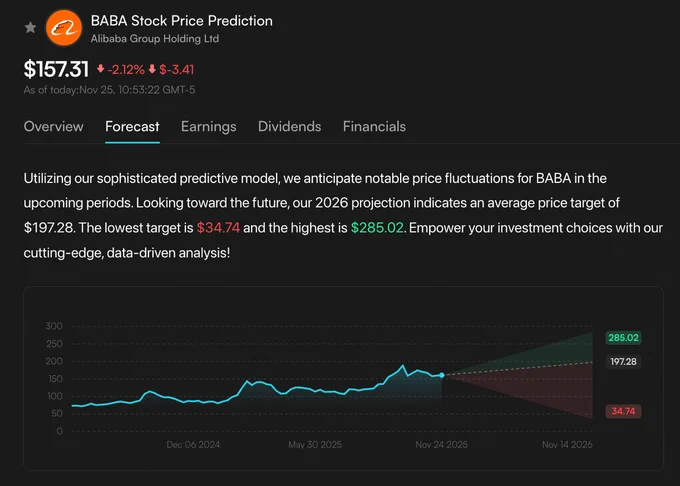Click the 197.28 average chart label
The image size is (680, 486).
tap(623, 362)
